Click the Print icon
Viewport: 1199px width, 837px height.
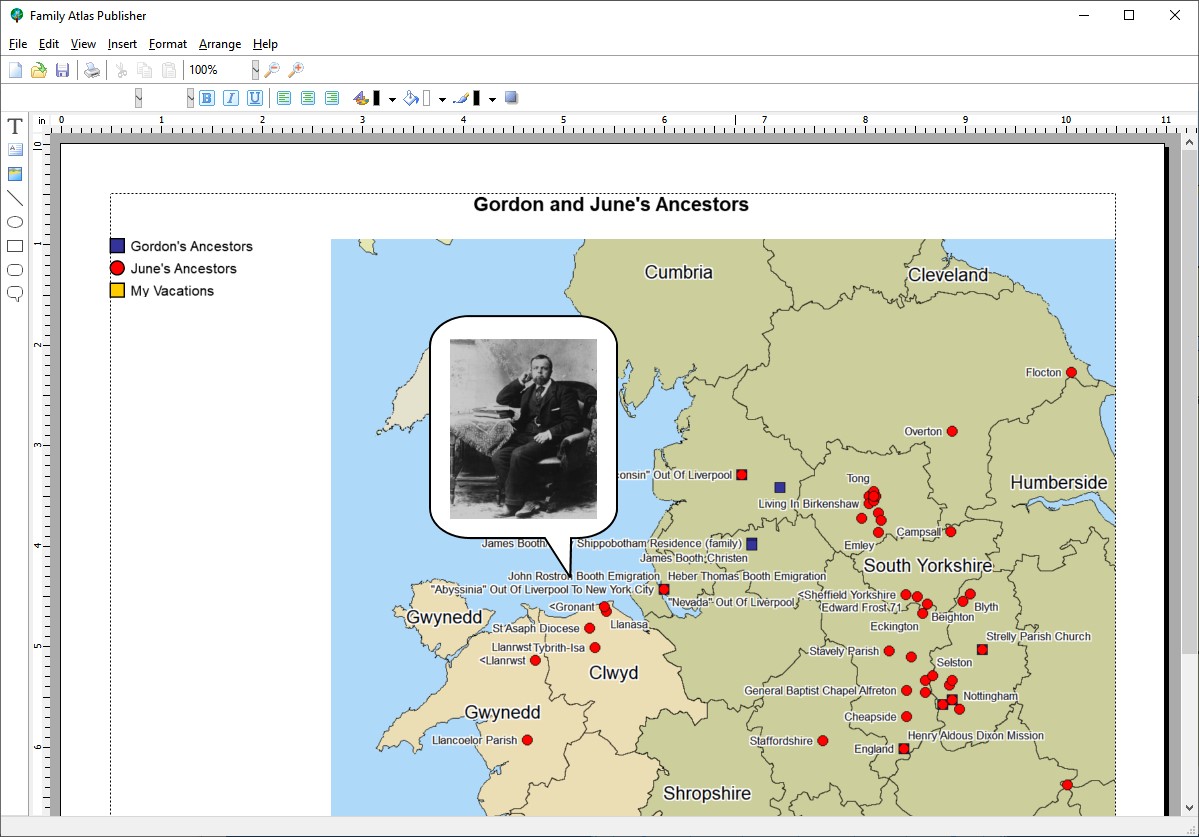[x=92, y=70]
